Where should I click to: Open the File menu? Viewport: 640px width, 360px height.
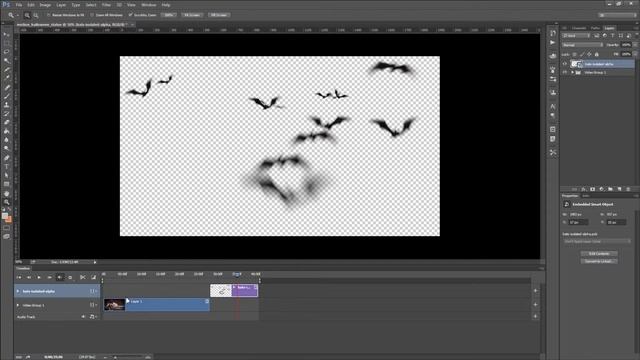[19, 5]
